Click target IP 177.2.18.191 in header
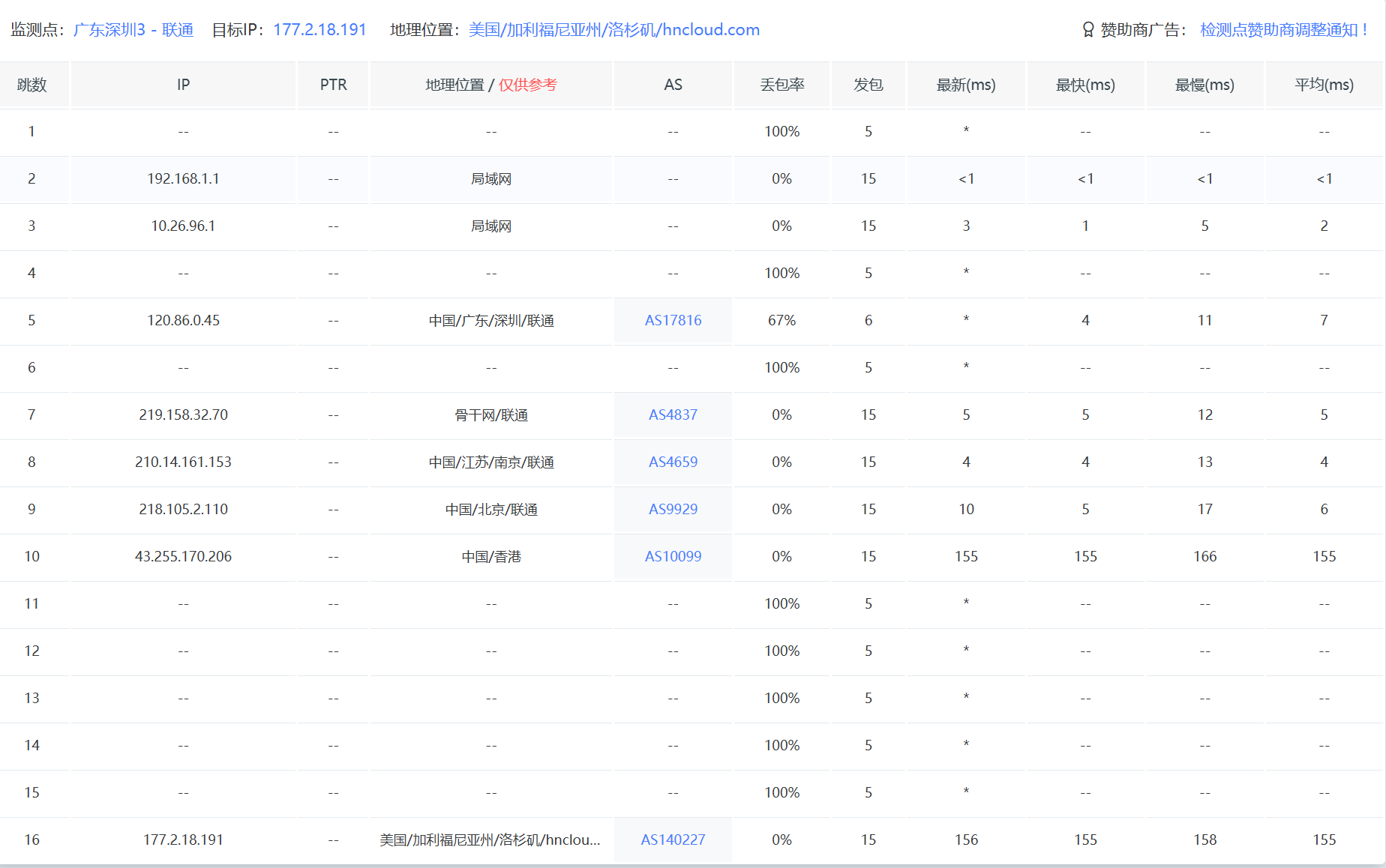This screenshot has width=1386, height=868. (x=319, y=30)
